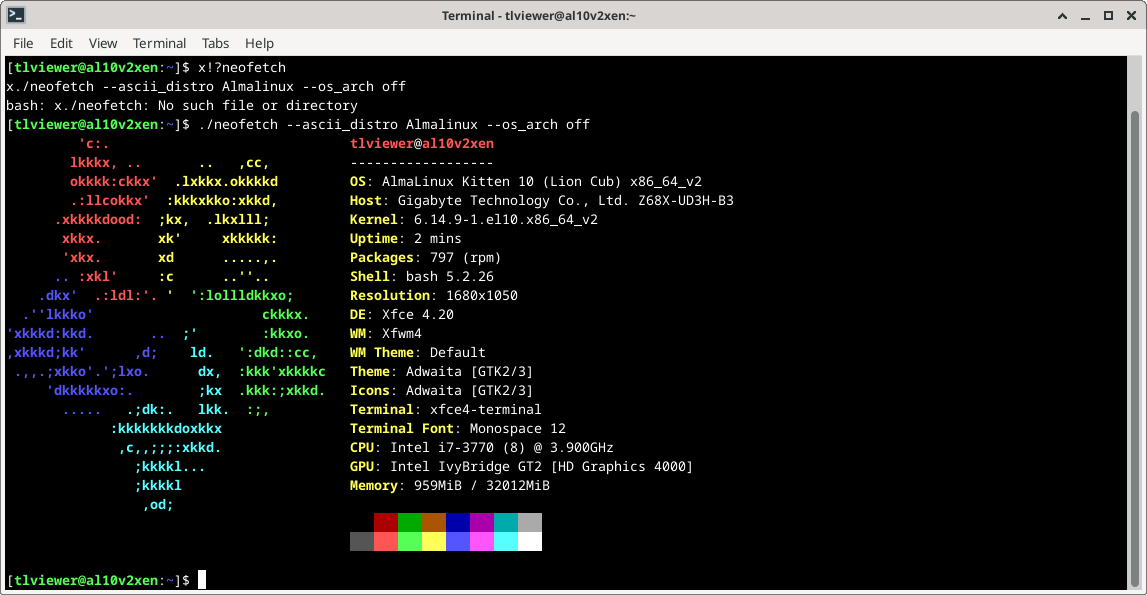Click the successful ./neofetch --ascii_distro command line
This screenshot has height=595, width=1147.
pos(394,124)
